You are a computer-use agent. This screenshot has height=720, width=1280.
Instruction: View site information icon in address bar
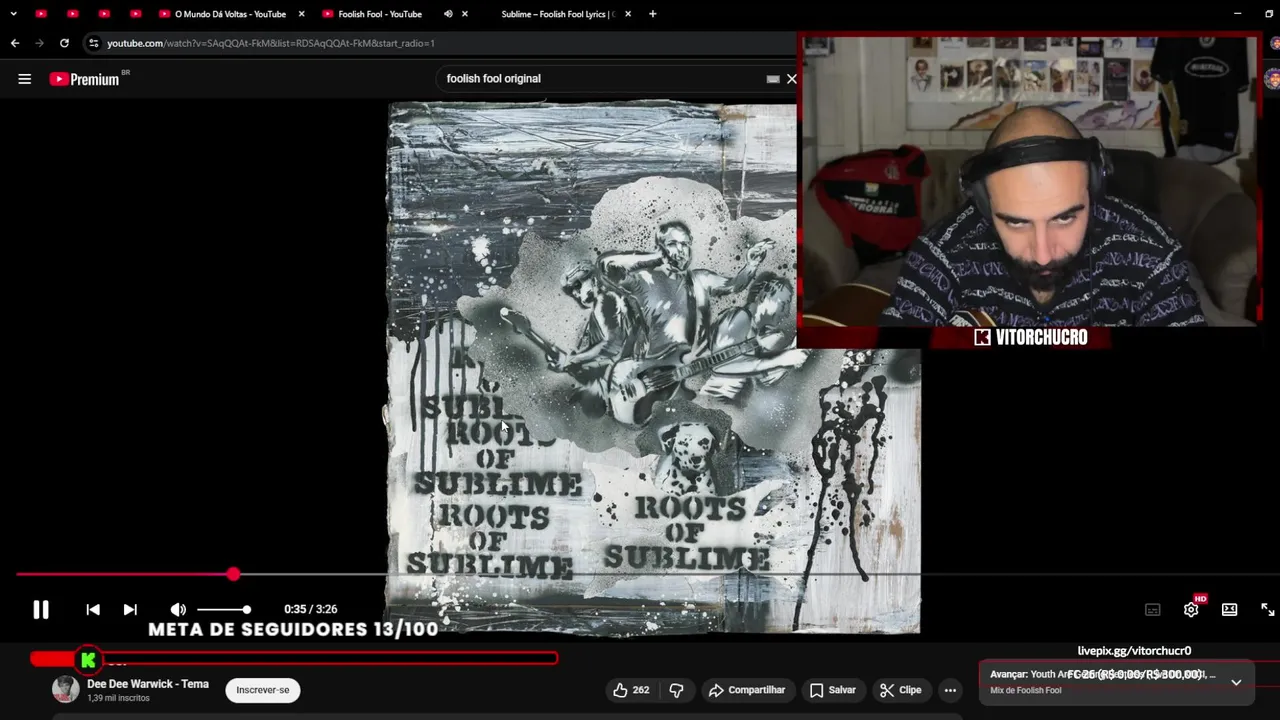point(93,43)
